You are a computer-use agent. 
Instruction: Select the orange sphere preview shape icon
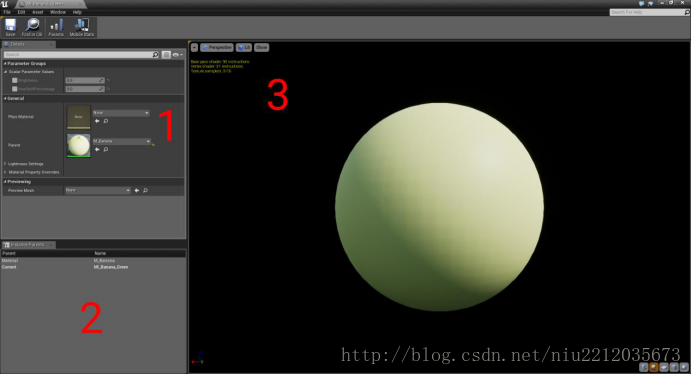[654, 367]
